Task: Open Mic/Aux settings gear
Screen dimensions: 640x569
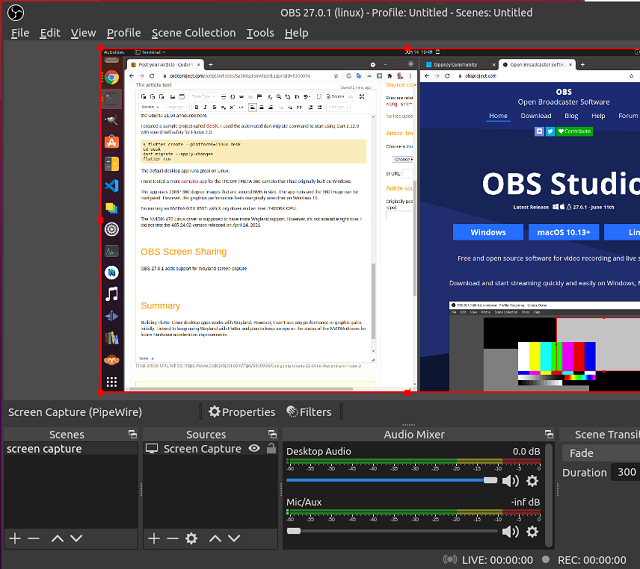Action: tap(532, 531)
